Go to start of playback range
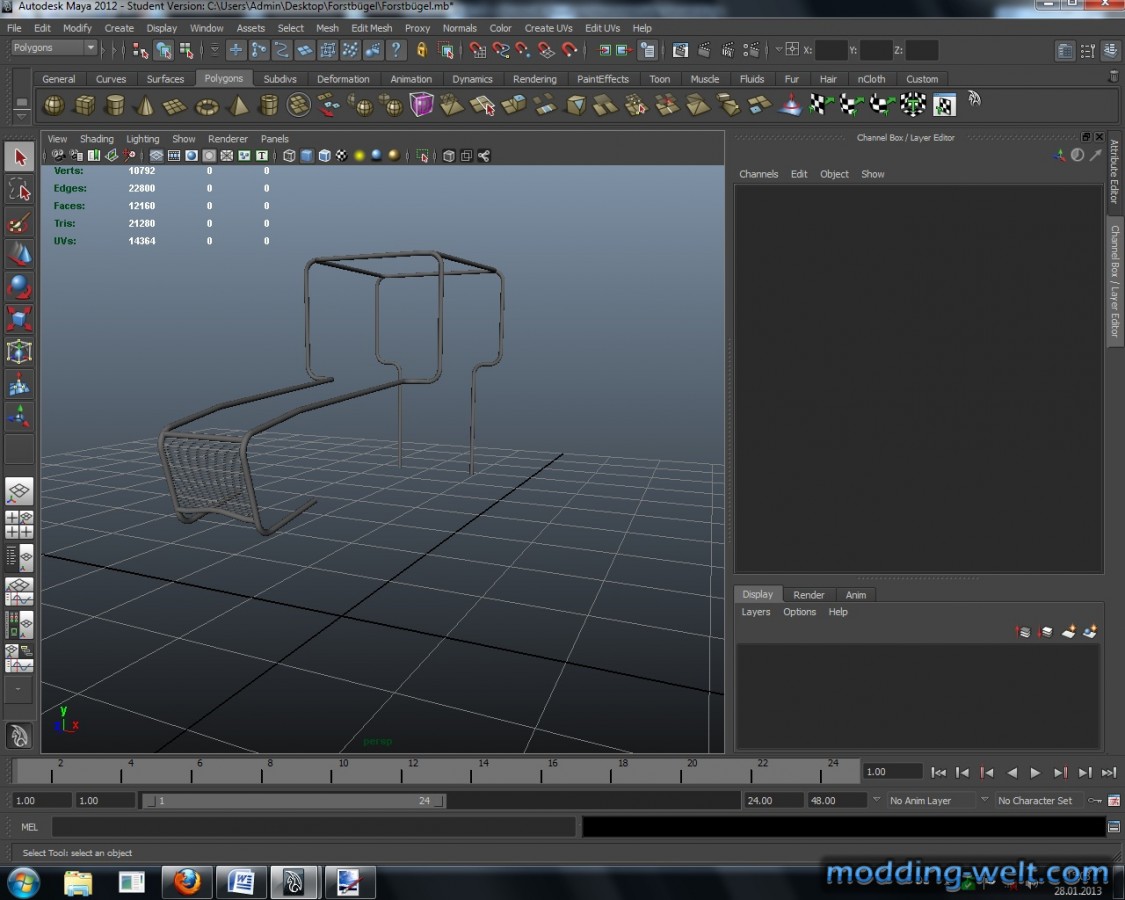1125x900 pixels. 938,772
